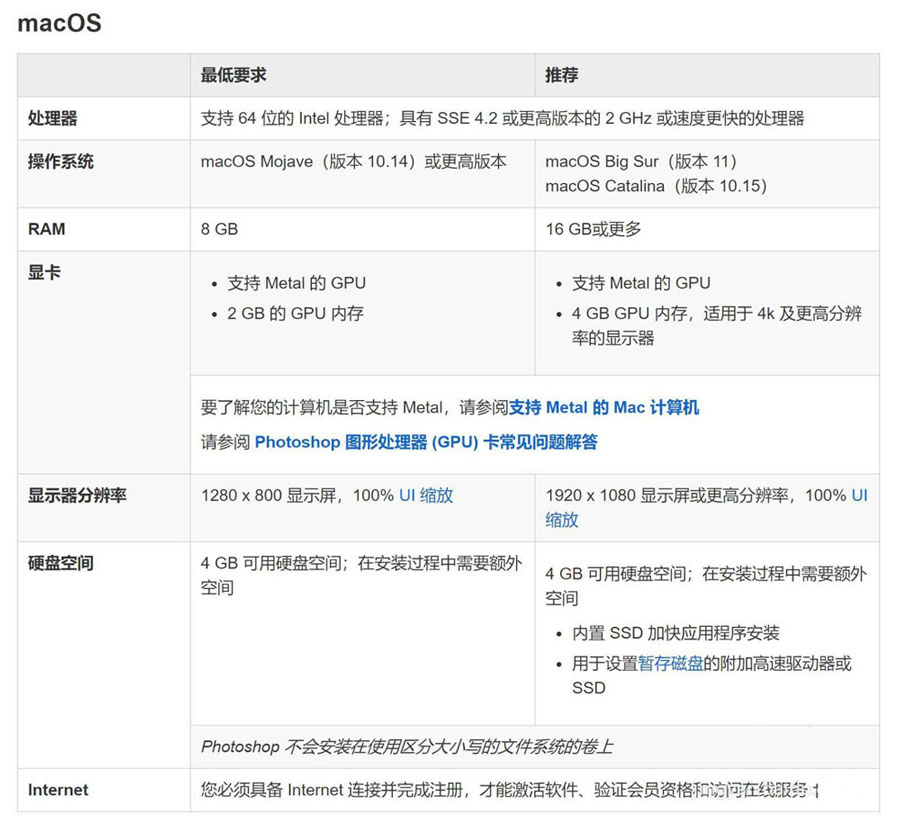Click 支持 Metal 的 GPU in 最低要求 column

[x=296, y=283]
